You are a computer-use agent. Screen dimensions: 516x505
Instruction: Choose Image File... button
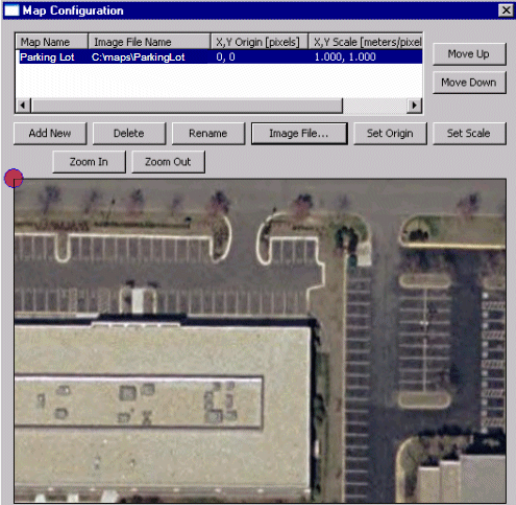[x=299, y=133]
